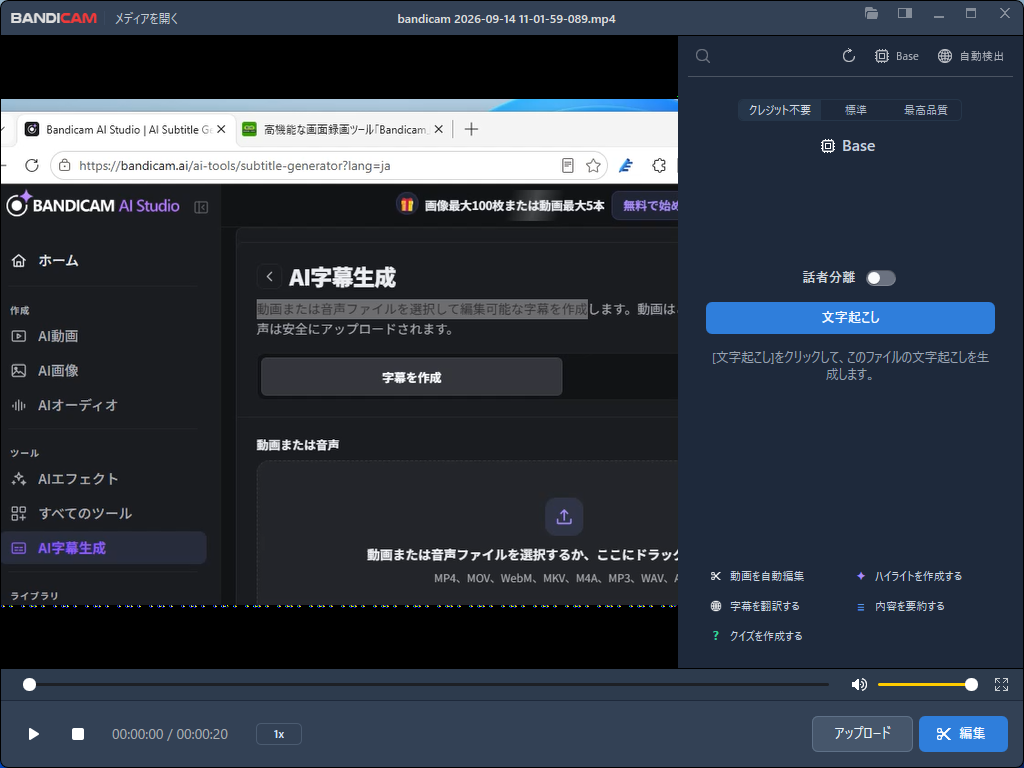Mute audio with speaker icon
1024x768 pixels.
coord(859,684)
